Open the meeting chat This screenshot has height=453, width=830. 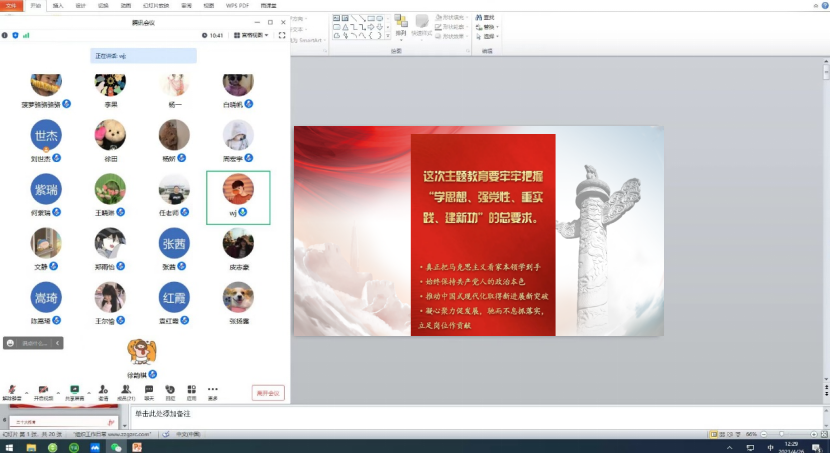149,390
